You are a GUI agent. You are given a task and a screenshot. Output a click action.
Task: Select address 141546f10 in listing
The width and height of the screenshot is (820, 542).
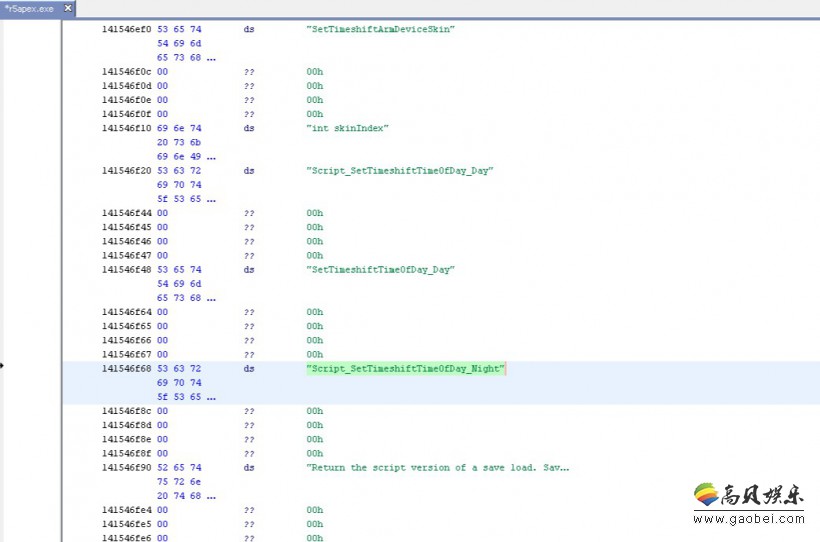[126, 128]
